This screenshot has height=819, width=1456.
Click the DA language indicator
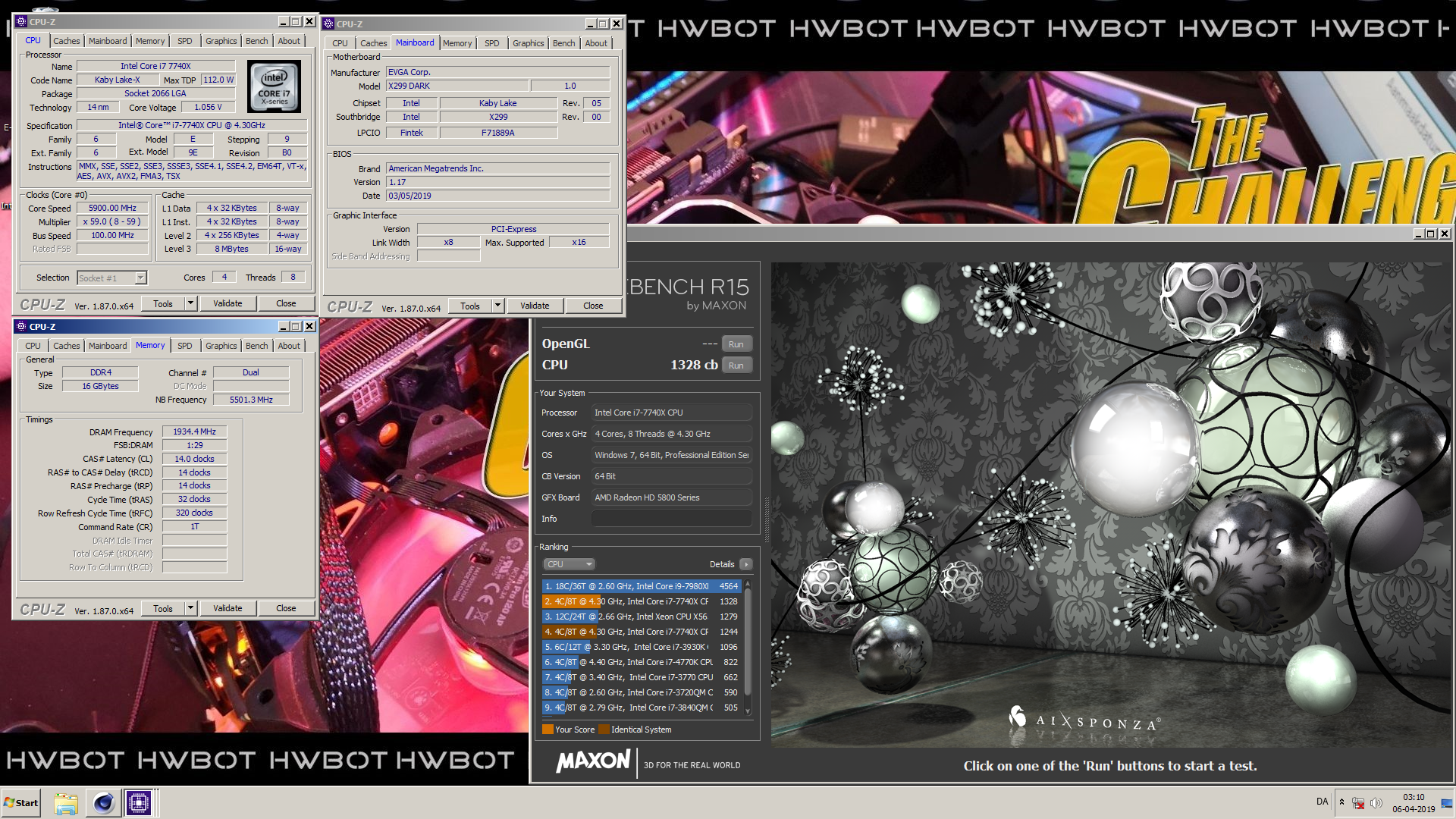(x=1322, y=802)
